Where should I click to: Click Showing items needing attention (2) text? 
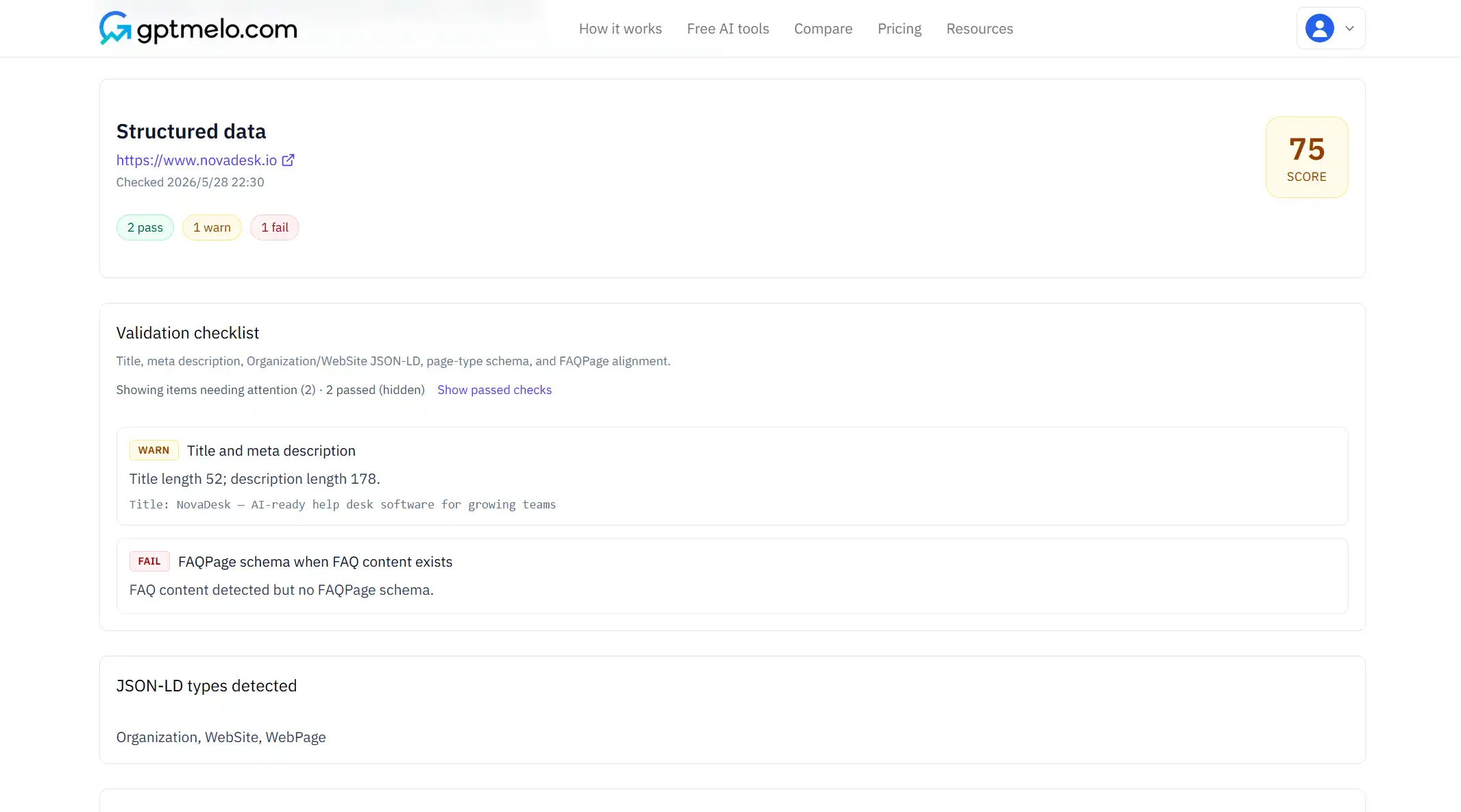216,390
